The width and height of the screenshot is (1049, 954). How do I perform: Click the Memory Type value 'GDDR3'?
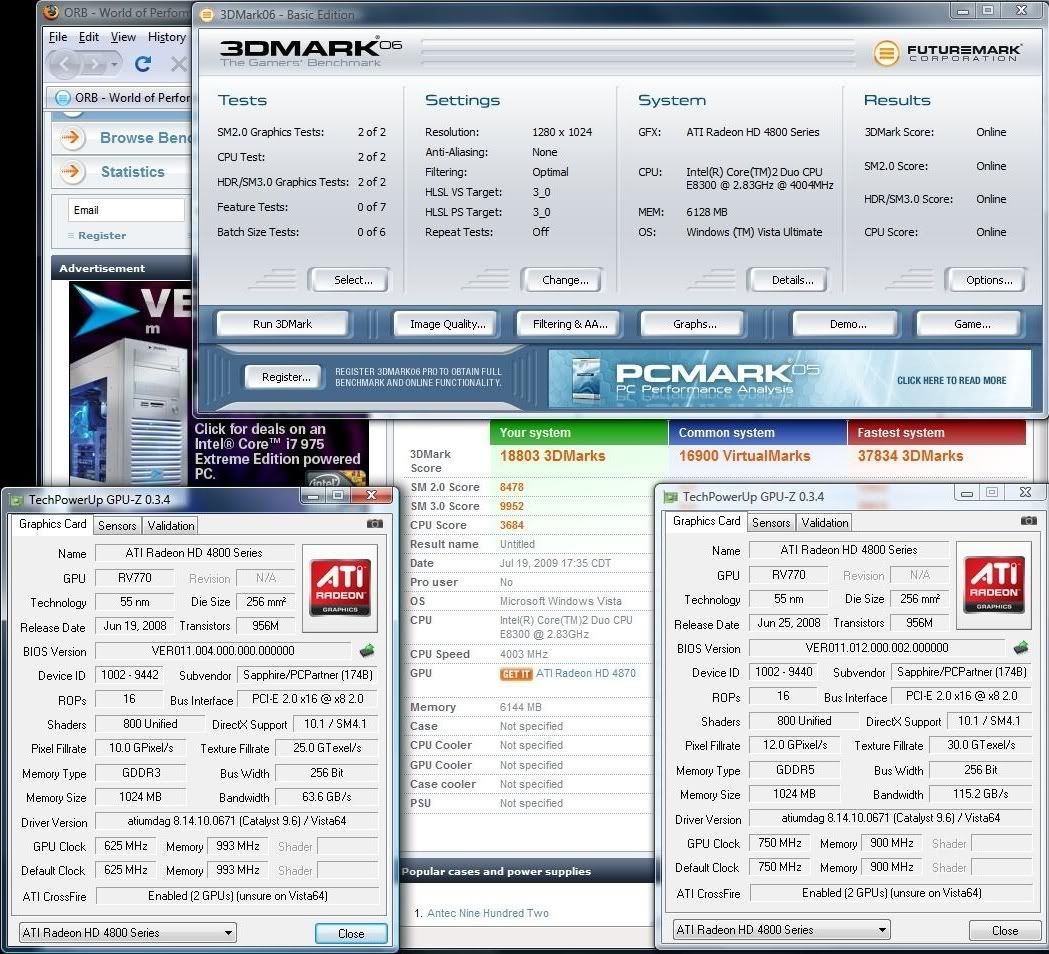(x=141, y=773)
